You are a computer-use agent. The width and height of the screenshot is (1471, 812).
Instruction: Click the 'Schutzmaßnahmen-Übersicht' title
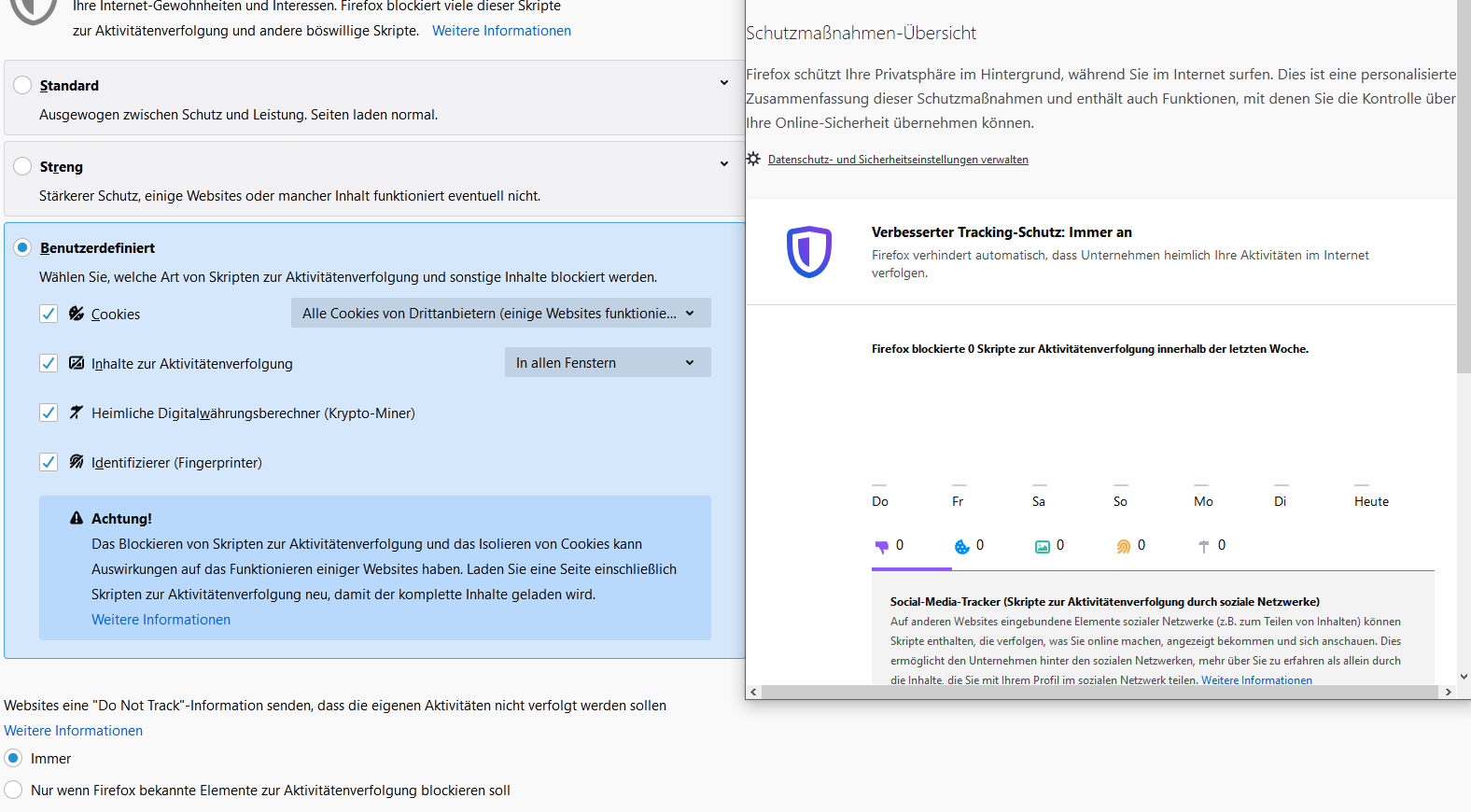pyautogui.click(x=861, y=33)
